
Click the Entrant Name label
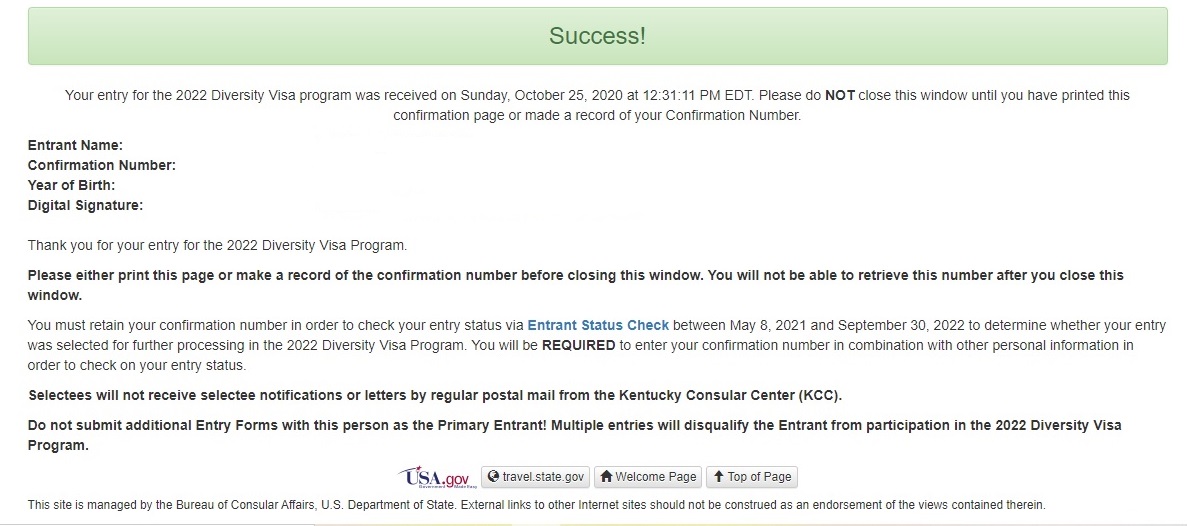coord(75,145)
